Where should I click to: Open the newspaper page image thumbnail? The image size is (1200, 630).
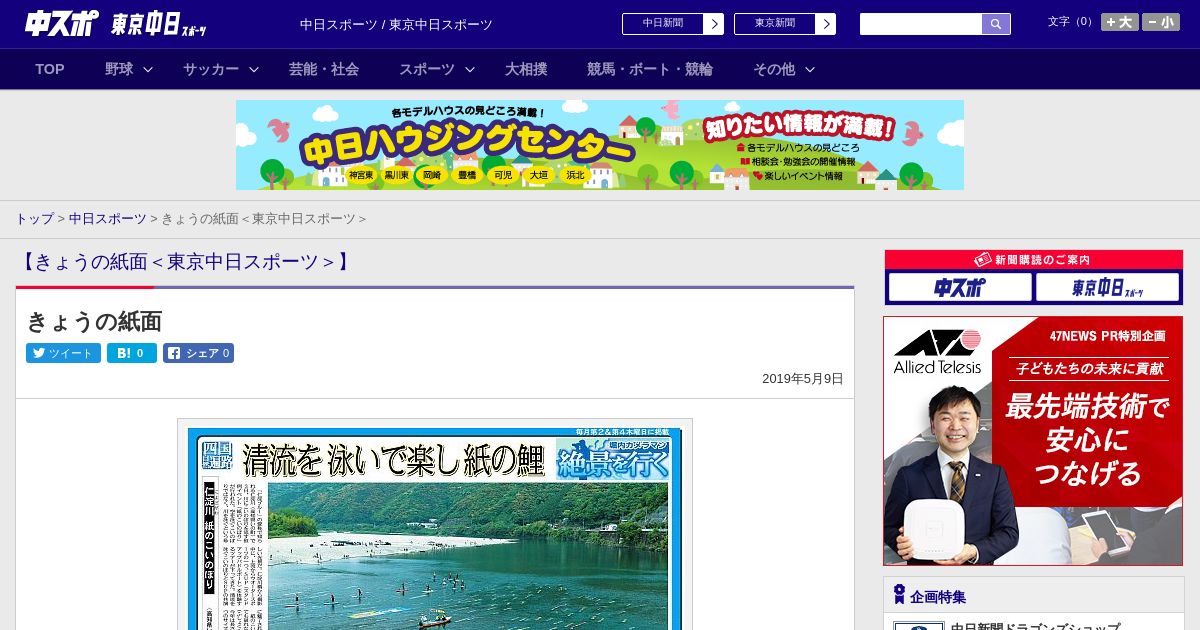pos(435,525)
